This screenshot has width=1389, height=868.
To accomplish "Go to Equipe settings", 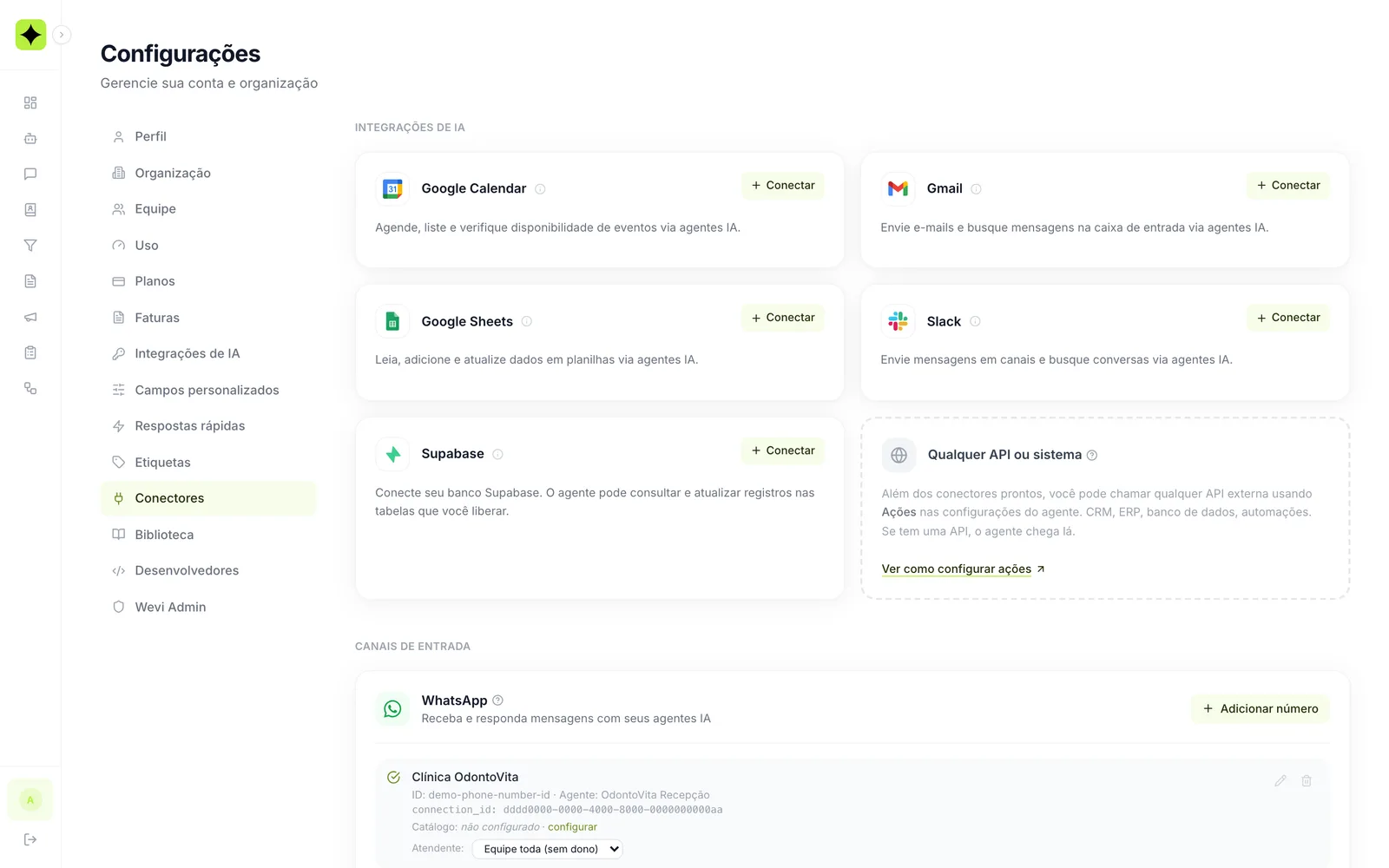I will [x=208, y=209].
